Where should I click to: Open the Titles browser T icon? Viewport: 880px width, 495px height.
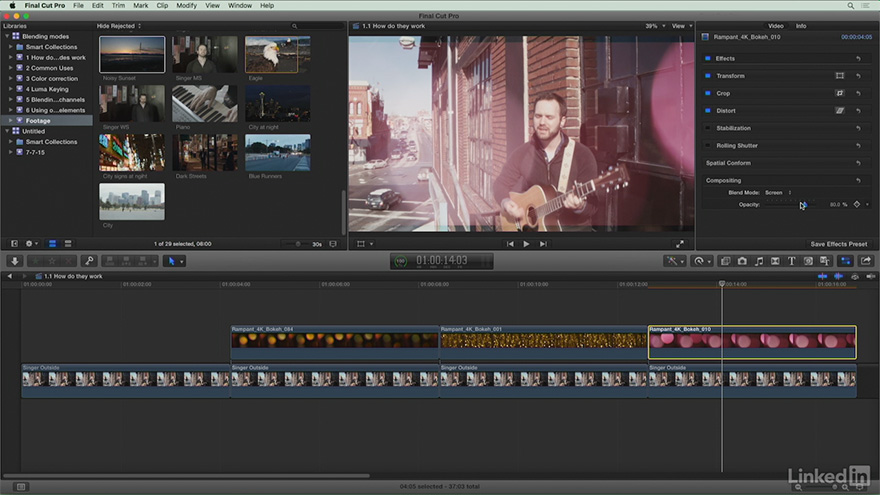point(791,261)
